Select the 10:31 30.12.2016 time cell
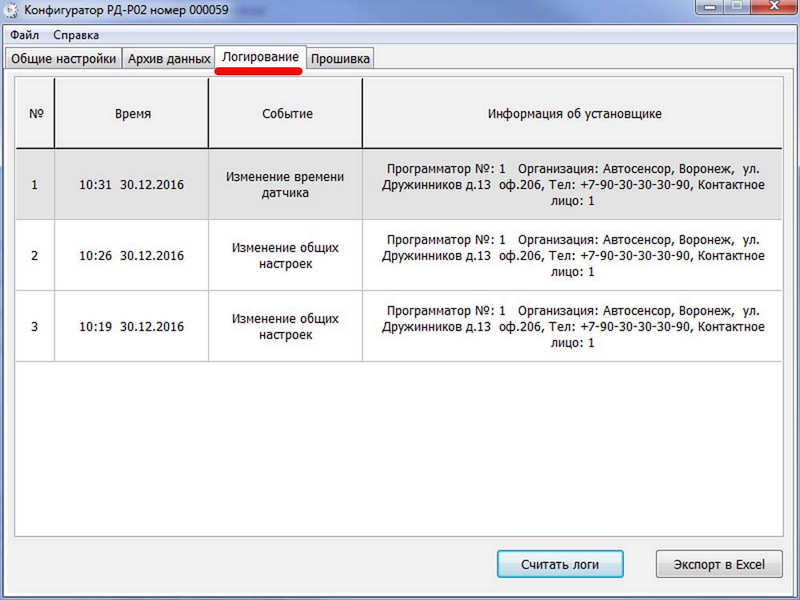Image resolution: width=800 pixels, height=600 pixels. pos(132,185)
